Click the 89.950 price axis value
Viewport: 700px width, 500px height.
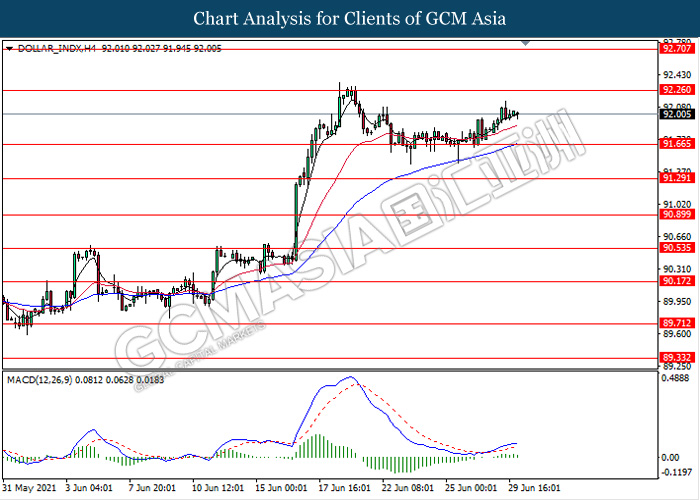click(678, 302)
